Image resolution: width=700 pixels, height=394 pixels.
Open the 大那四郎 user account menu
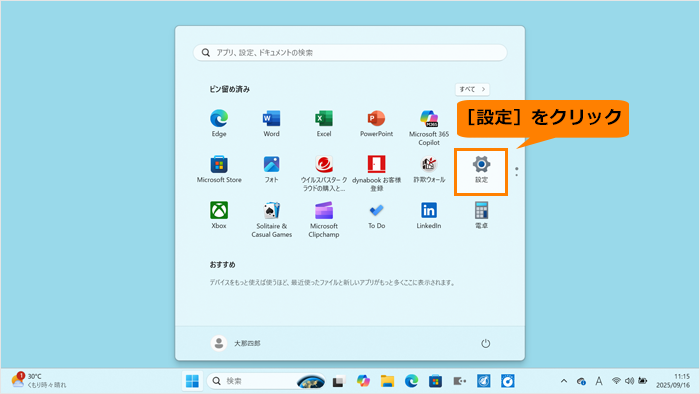(235, 343)
